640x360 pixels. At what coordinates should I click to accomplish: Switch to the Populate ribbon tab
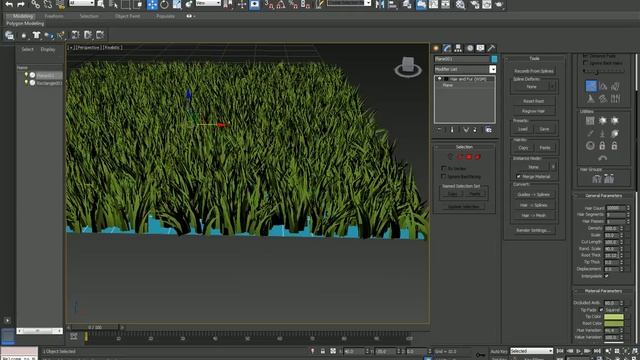[165, 16]
